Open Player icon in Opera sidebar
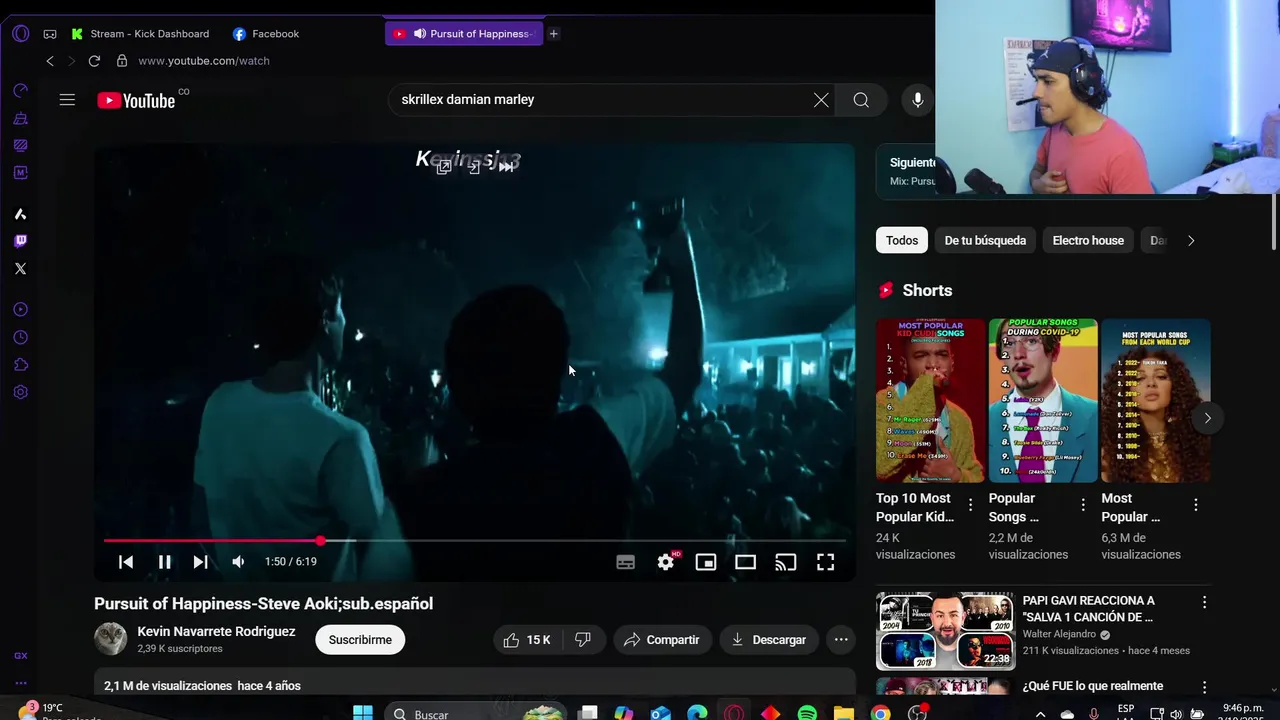 20,310
